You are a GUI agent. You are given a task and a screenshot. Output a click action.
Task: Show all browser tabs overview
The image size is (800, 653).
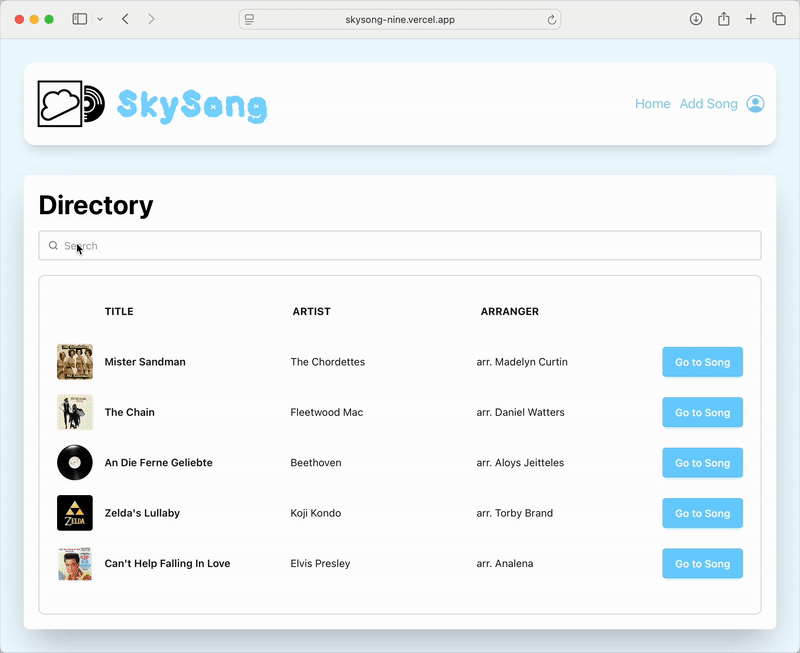click(778, 18)
